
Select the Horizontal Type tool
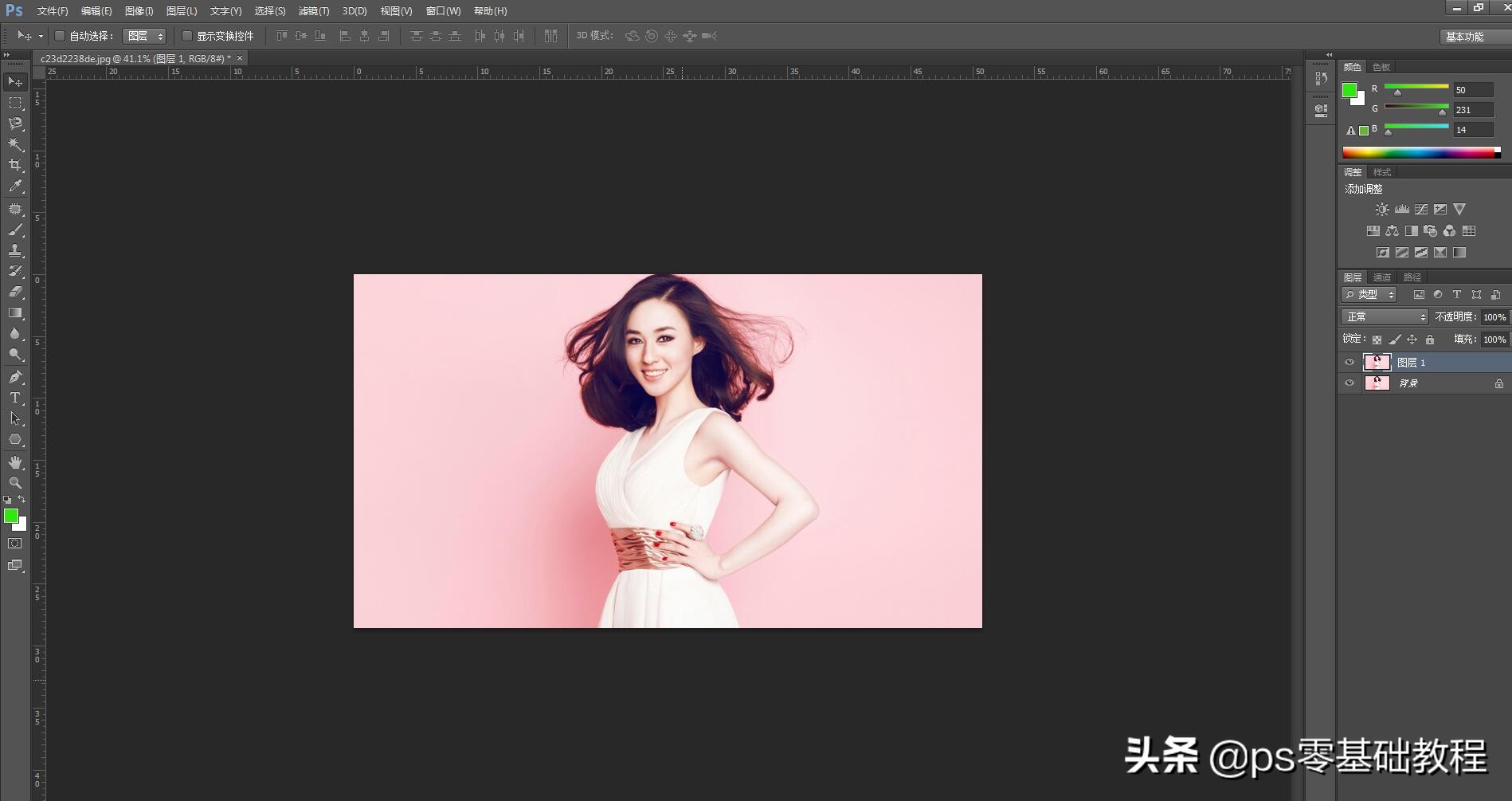coord(15,398)
